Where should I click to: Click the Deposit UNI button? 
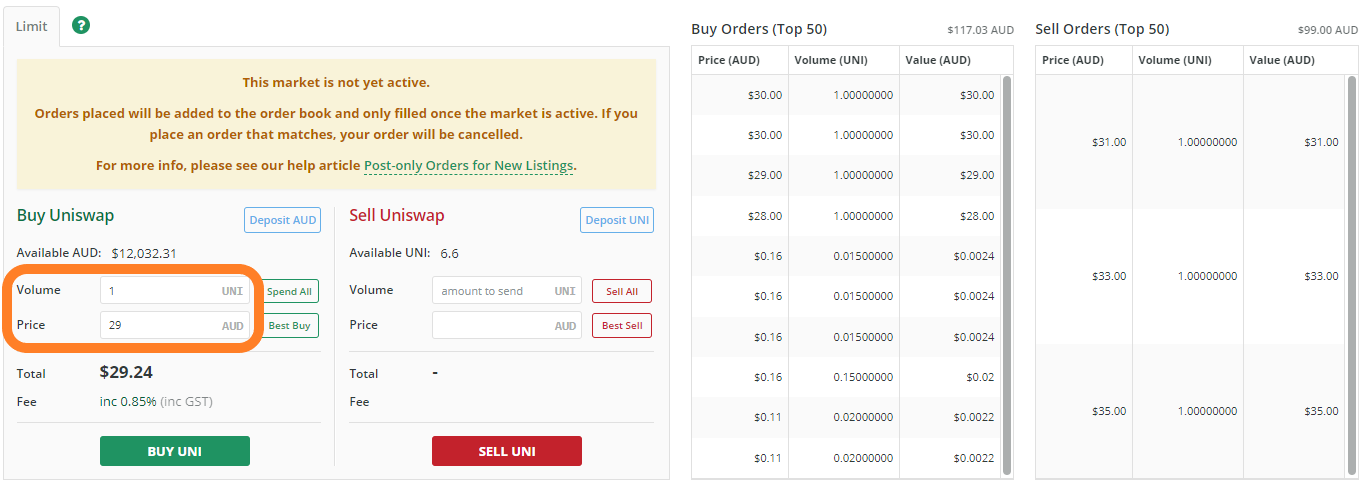(x=617, y=220)
